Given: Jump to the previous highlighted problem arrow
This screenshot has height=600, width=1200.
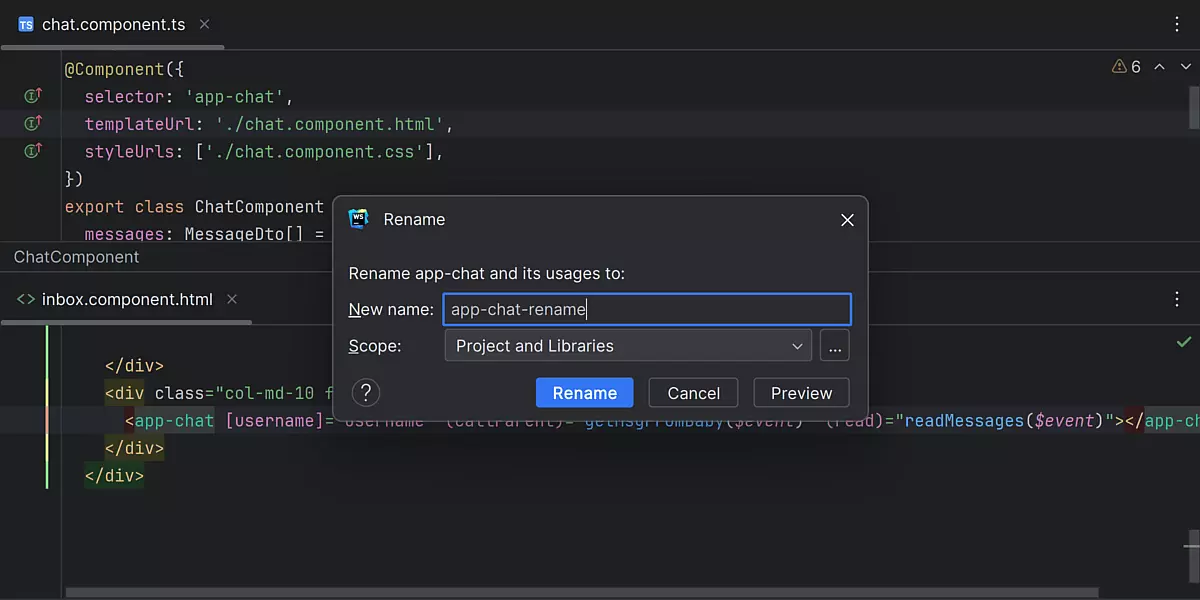Looking at the screenshot, I should 1160,67.
